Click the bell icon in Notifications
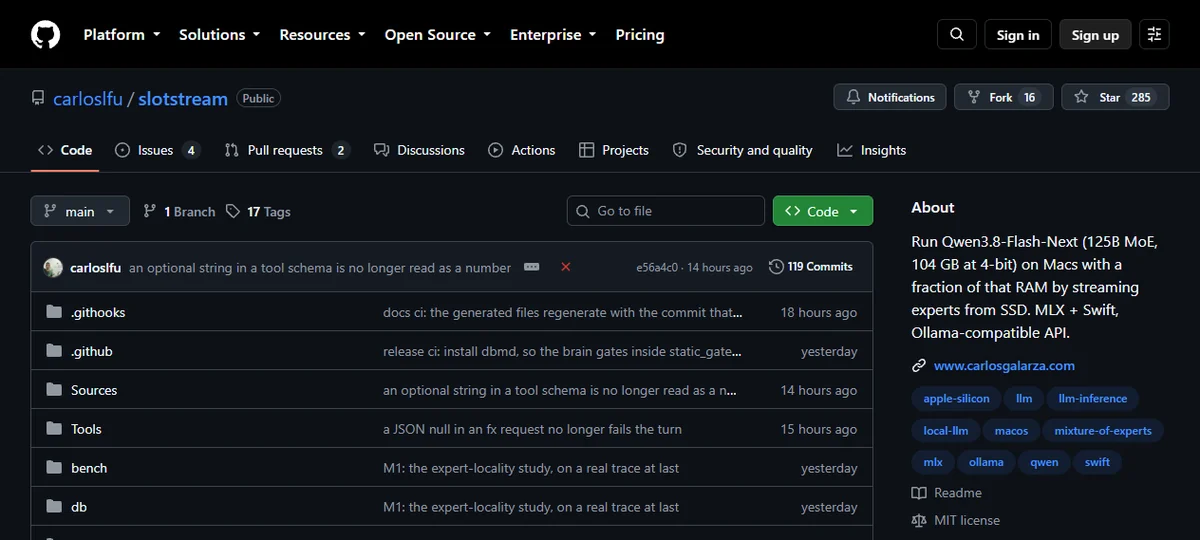 [853, 97]
